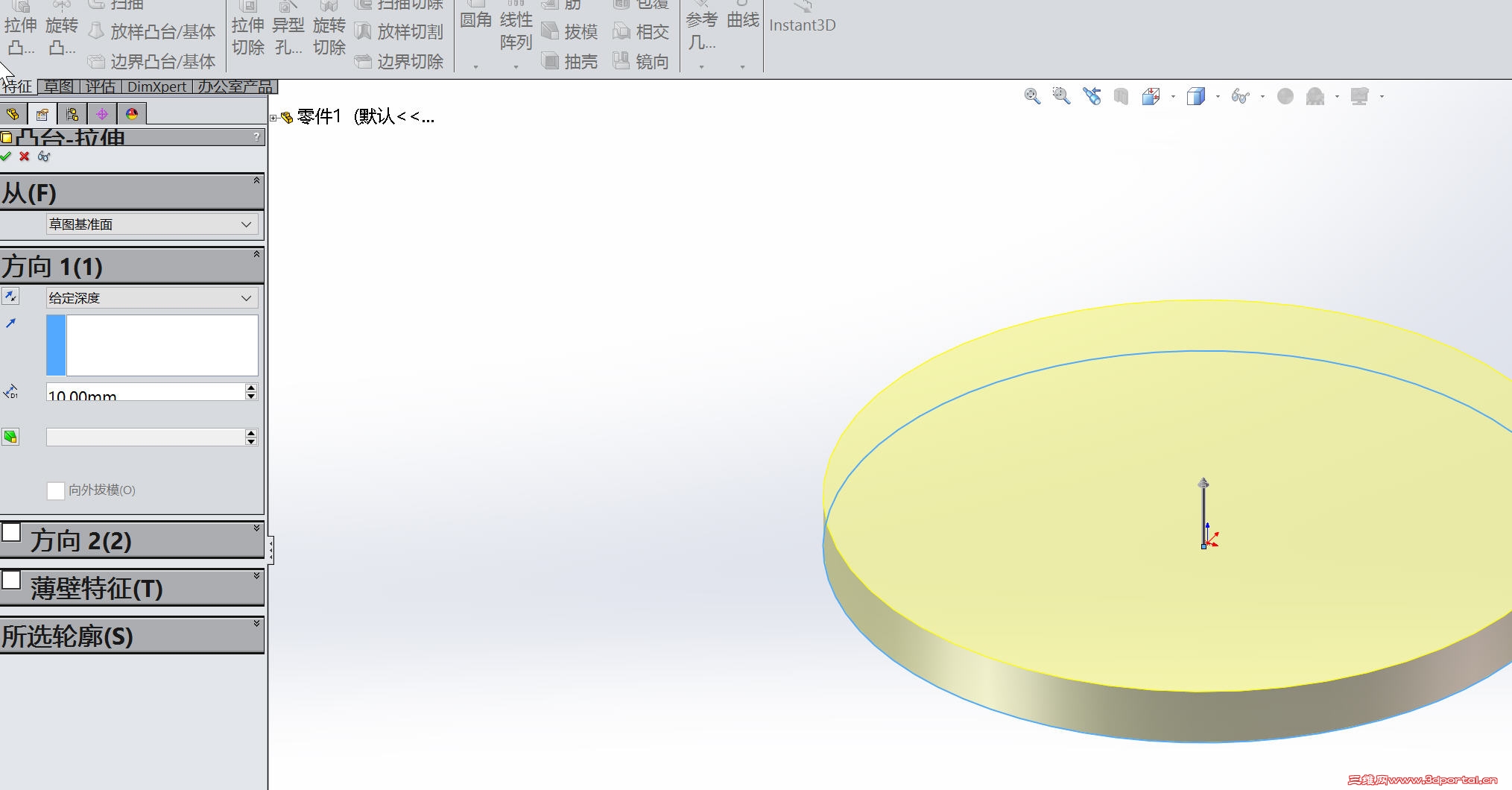Viewport: 1512px width, 790px height.
Task: Check 向外拔模(O) checkbox
Action: click(55, 490)
